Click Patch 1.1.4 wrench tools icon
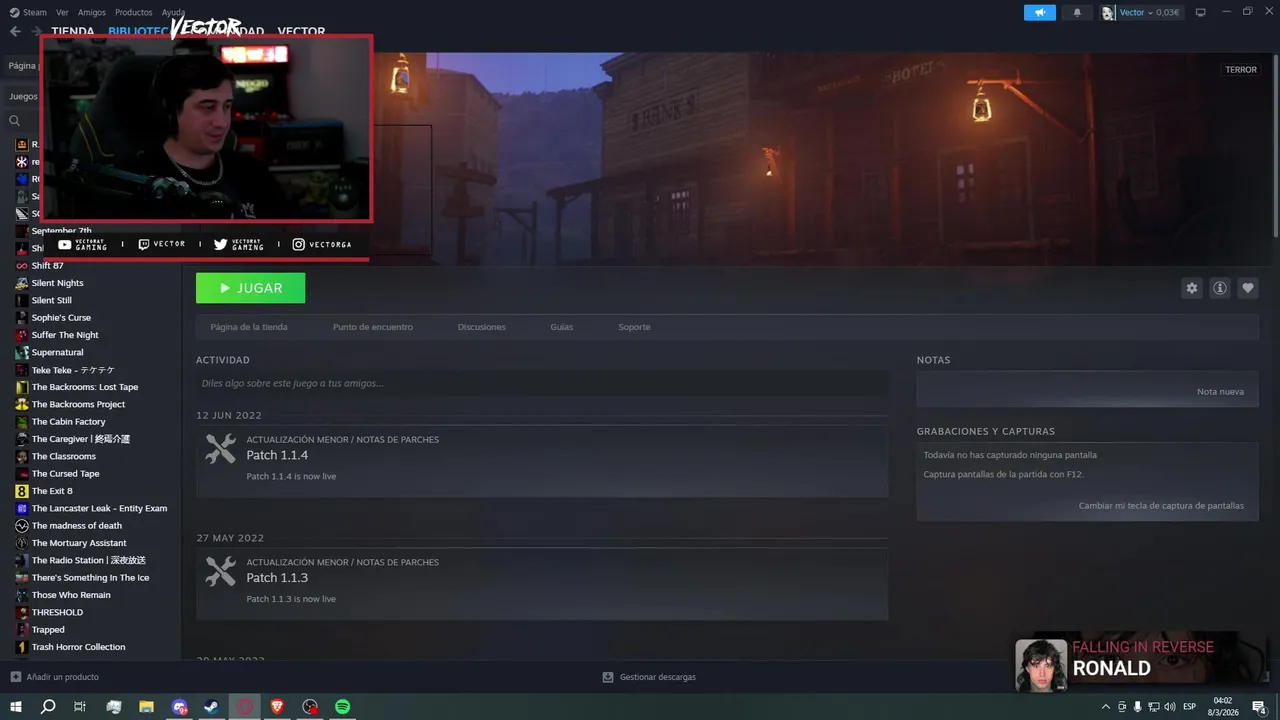The width and height of the screenshot is (1280, 720). click(x=220, y=448)
